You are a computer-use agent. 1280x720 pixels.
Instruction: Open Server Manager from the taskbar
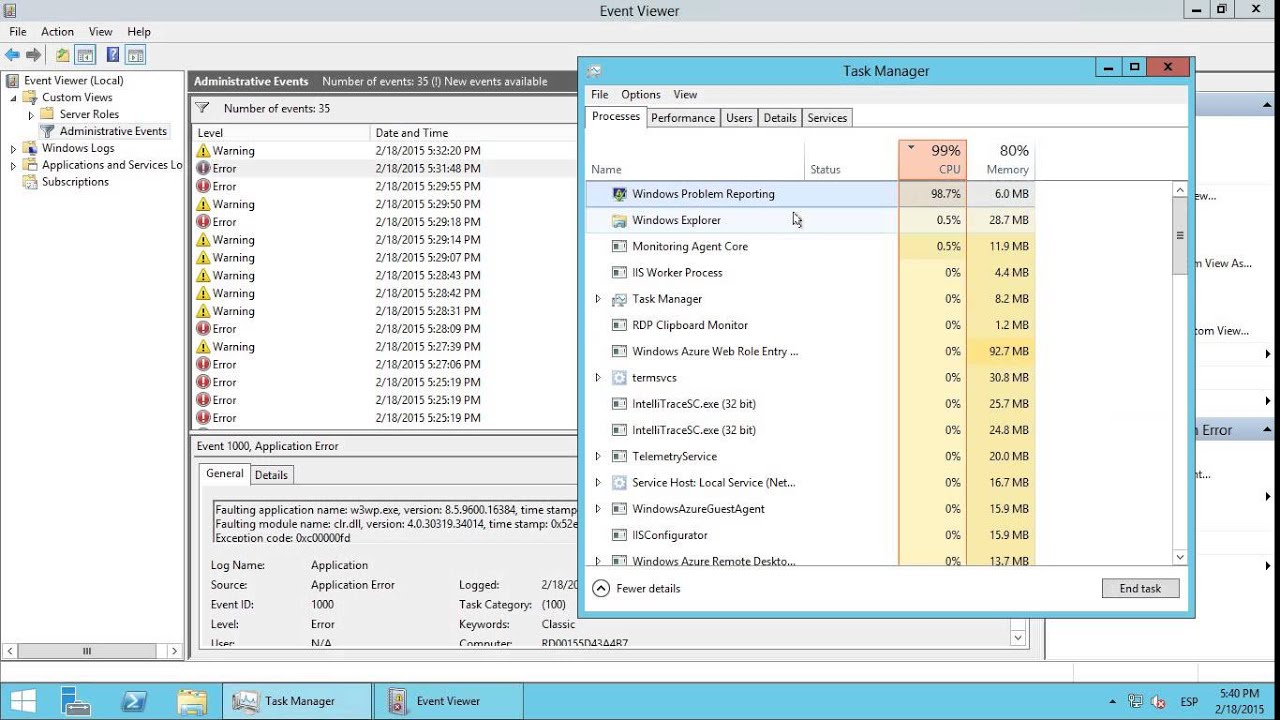click(x=75, y=701)
